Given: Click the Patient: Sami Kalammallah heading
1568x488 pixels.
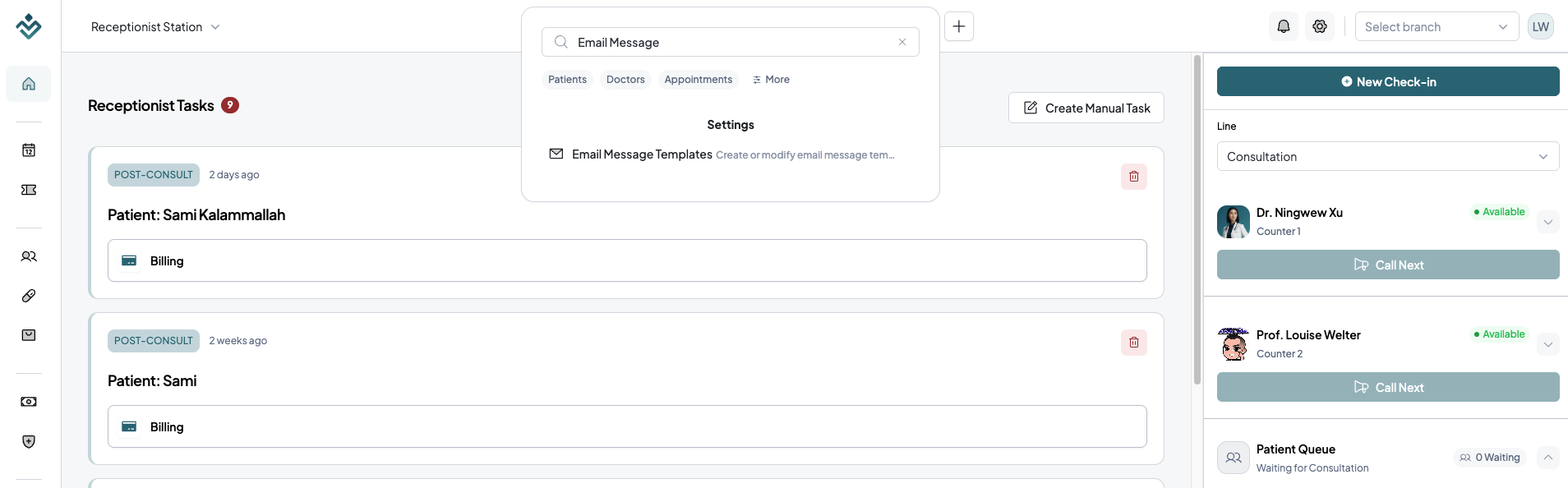Looking at the screenshot, I should 196,215.
